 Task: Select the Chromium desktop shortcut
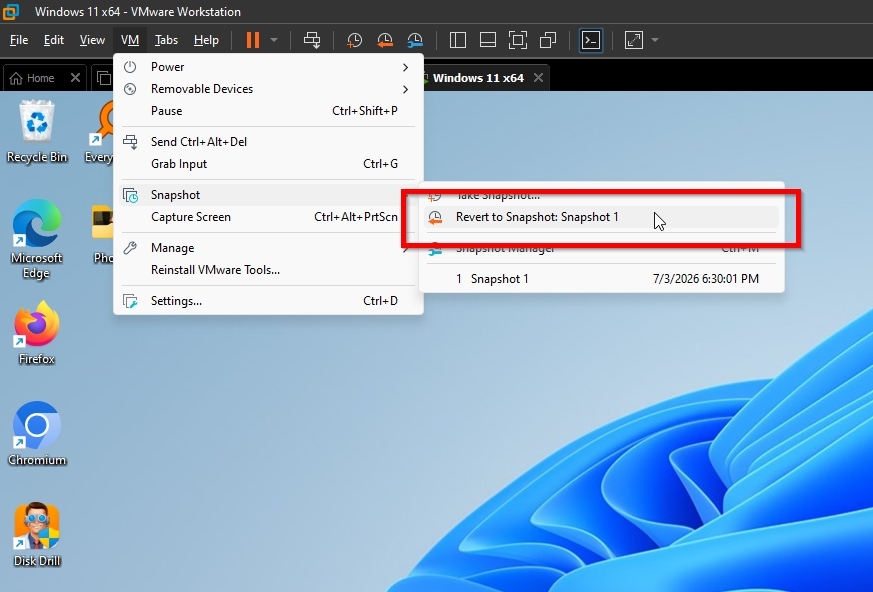(37, 434)
